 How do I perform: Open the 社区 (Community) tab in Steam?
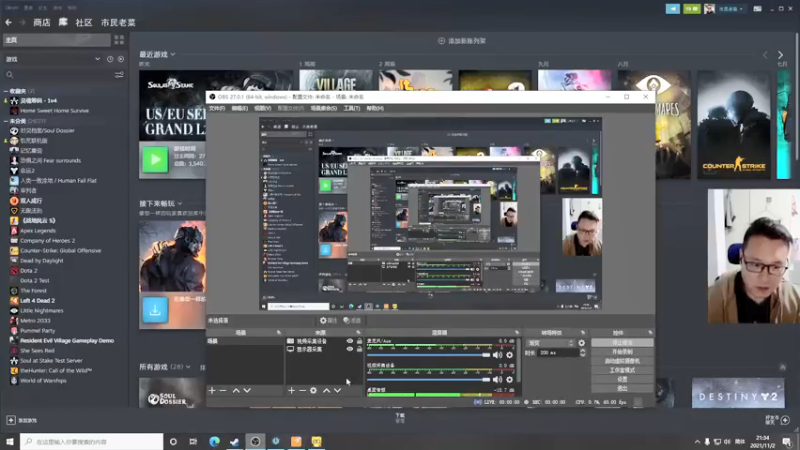pos(84,22)
